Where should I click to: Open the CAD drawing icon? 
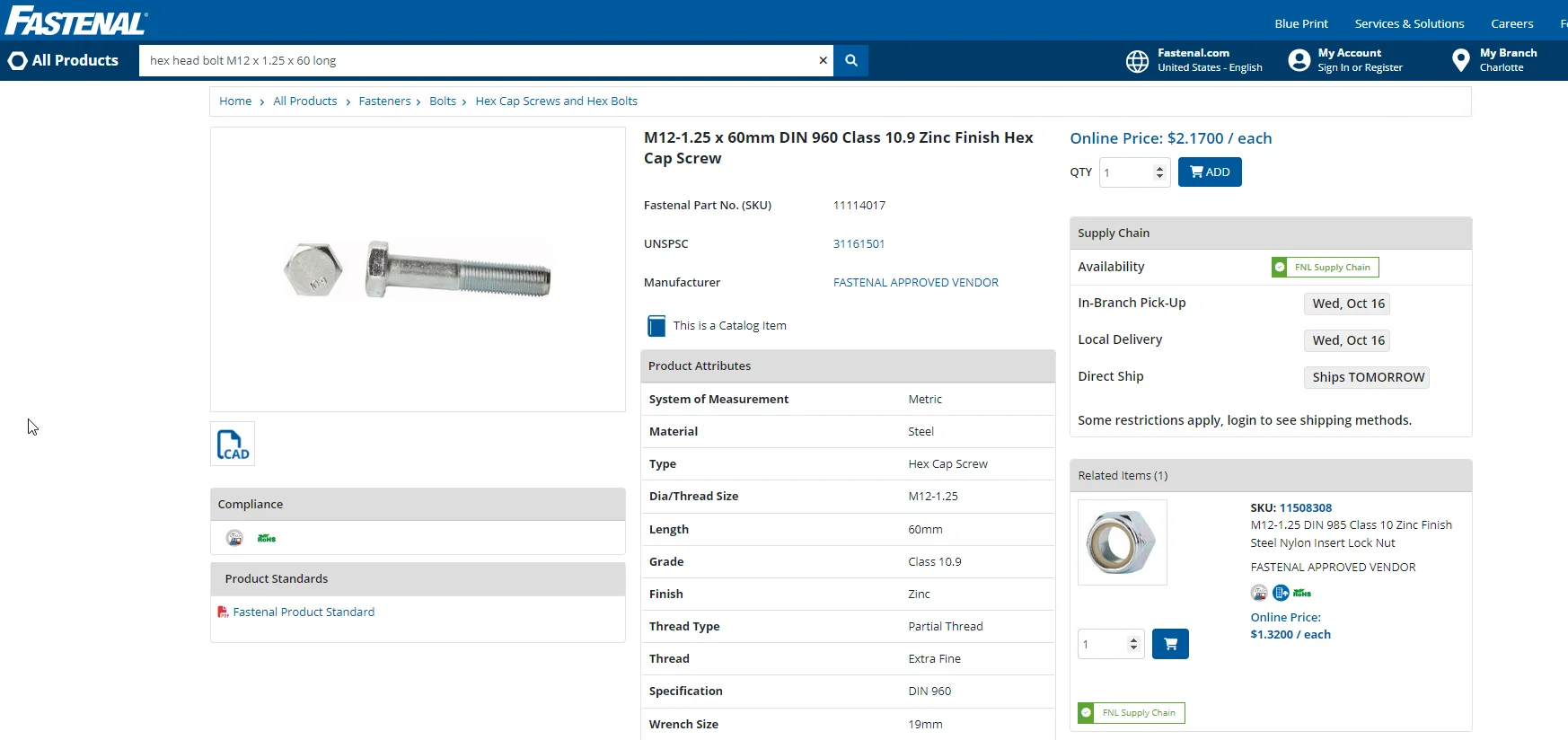coord(233,444)
